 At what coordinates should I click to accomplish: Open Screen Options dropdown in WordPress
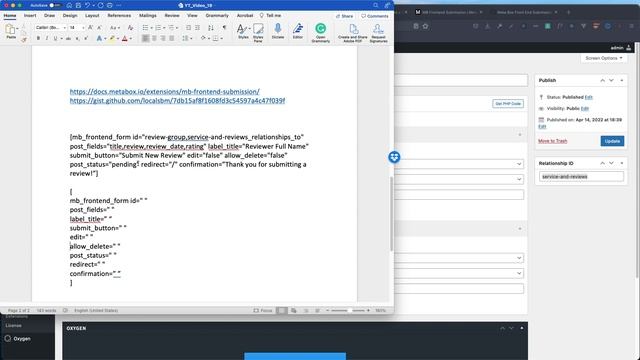(x=604, y=58)
